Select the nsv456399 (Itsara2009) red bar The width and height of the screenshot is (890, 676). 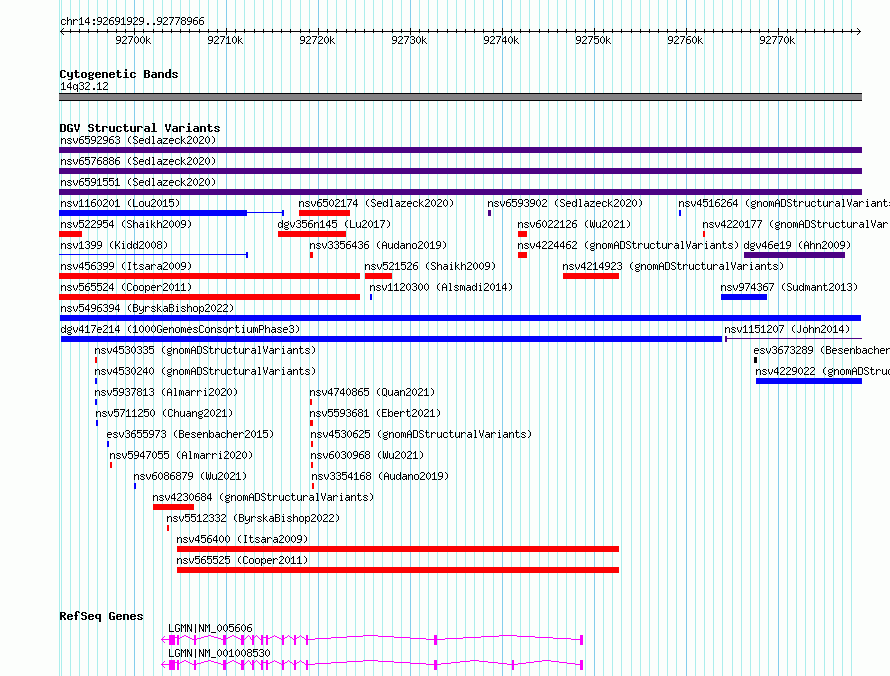point(209,276)
